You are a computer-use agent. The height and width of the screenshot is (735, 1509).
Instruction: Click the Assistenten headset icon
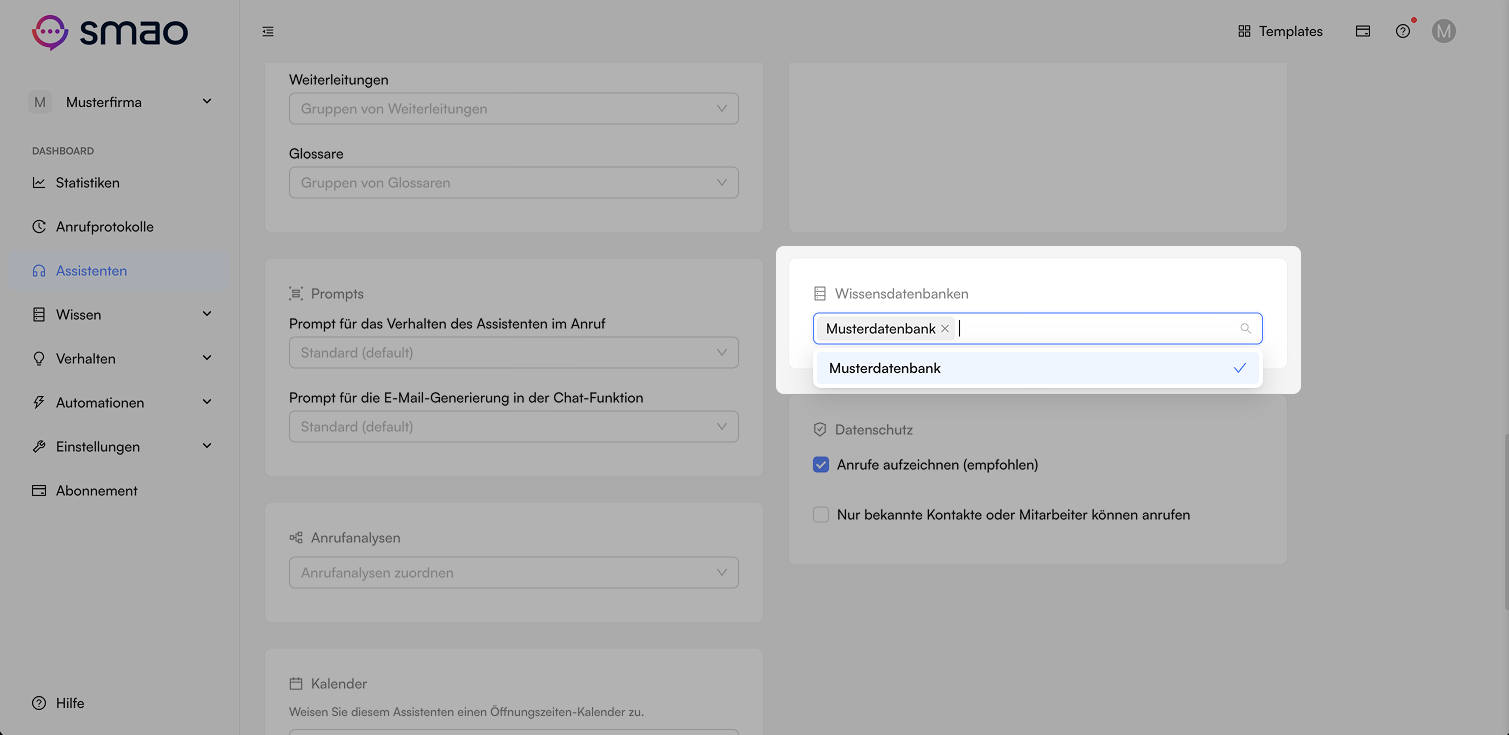pyautogui.click(x=39, y=271)
